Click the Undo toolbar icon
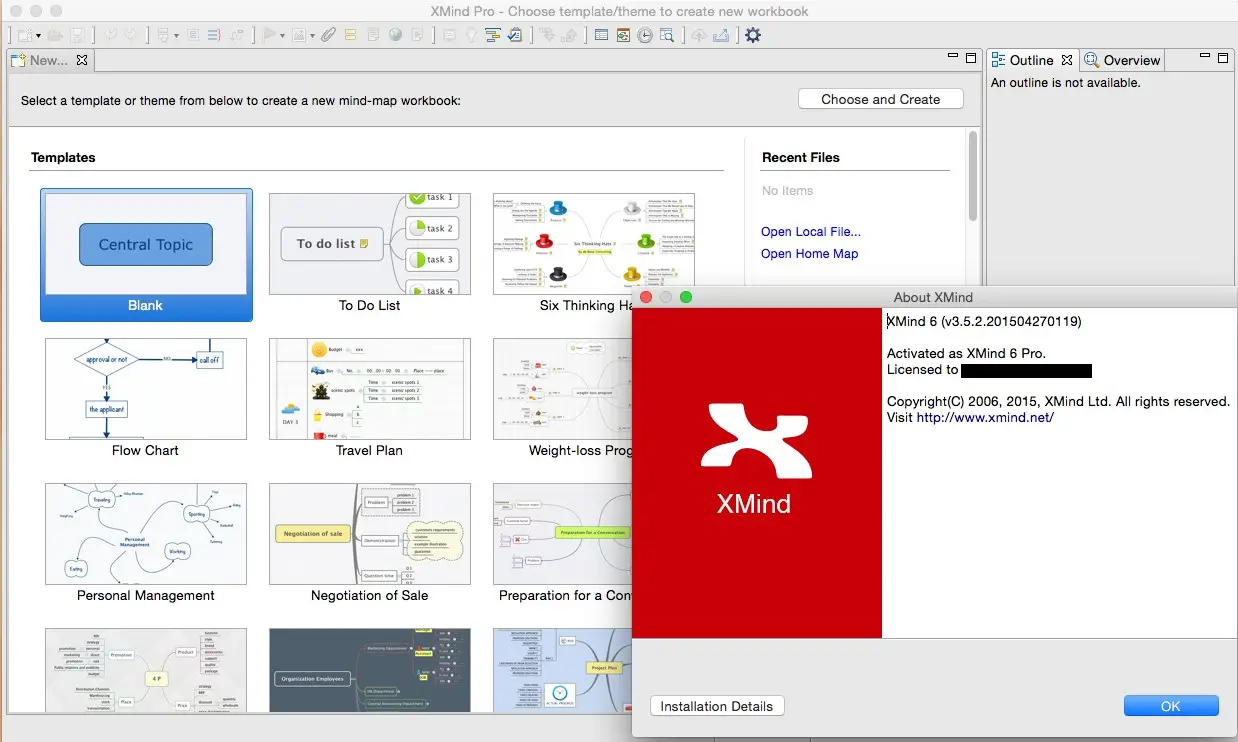Viewport: 1238px width, 742px height. pyautogui.click(x=111, y=35)
